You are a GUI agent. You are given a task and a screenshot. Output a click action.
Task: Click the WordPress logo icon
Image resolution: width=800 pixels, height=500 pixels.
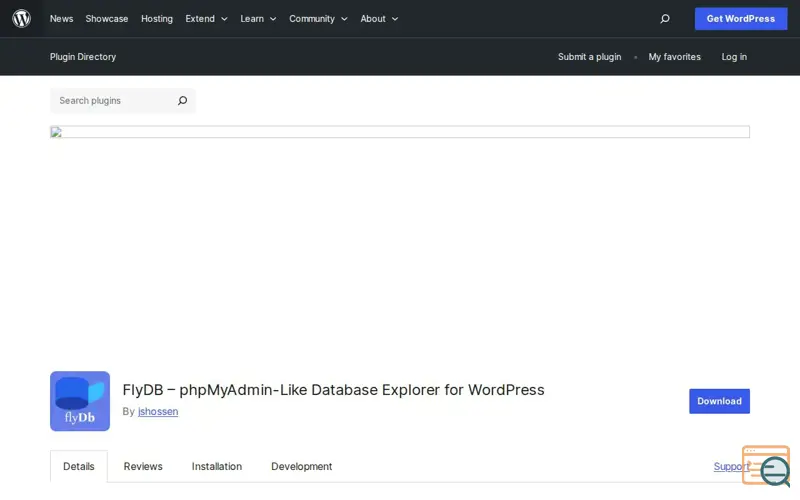point(21,19)
